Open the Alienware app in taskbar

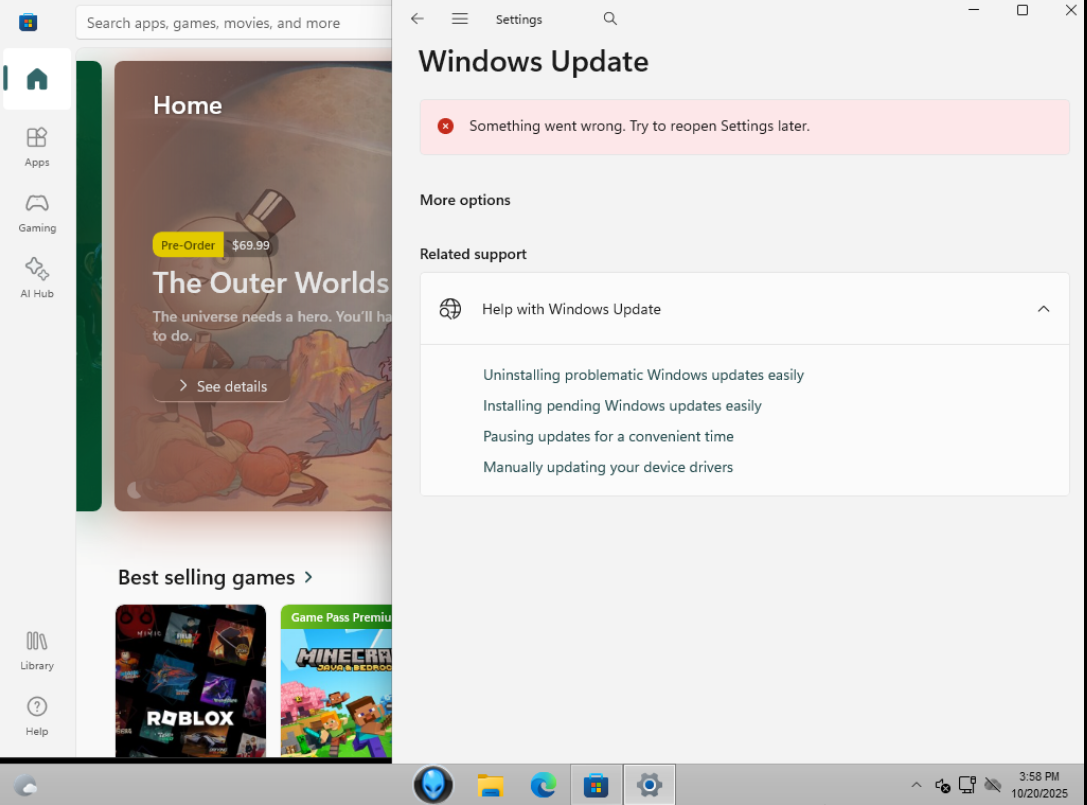(433, 784)
